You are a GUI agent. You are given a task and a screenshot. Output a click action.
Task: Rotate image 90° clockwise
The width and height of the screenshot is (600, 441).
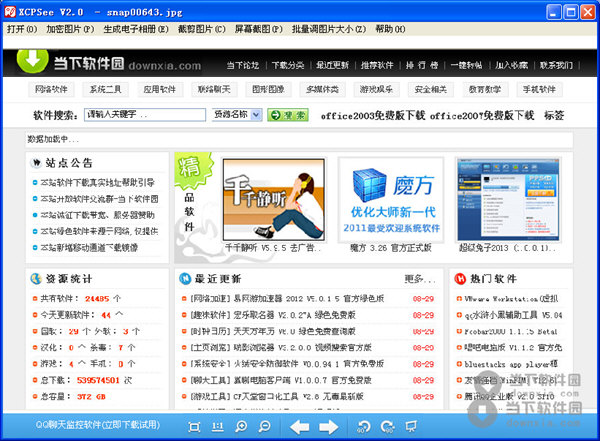(x=387, y=426)
